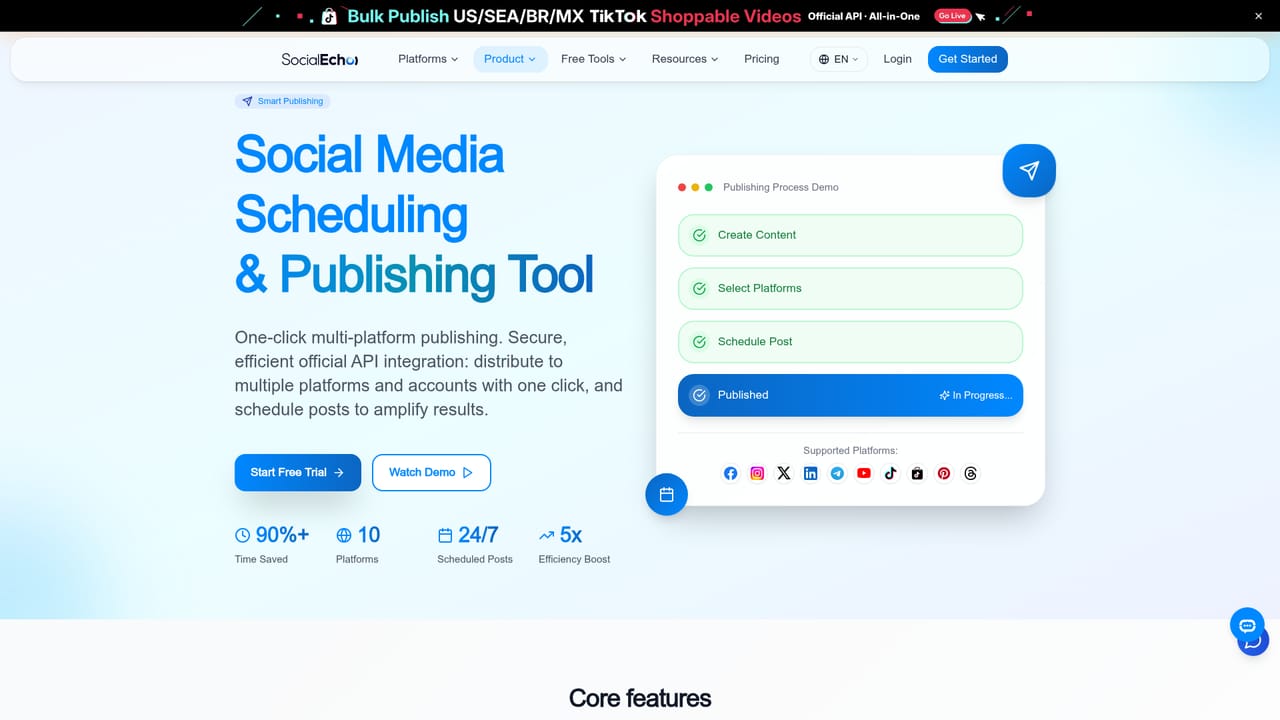Click the Supported Platforms label
Screen dimensions: 1280x720
[x=850, y=451]
